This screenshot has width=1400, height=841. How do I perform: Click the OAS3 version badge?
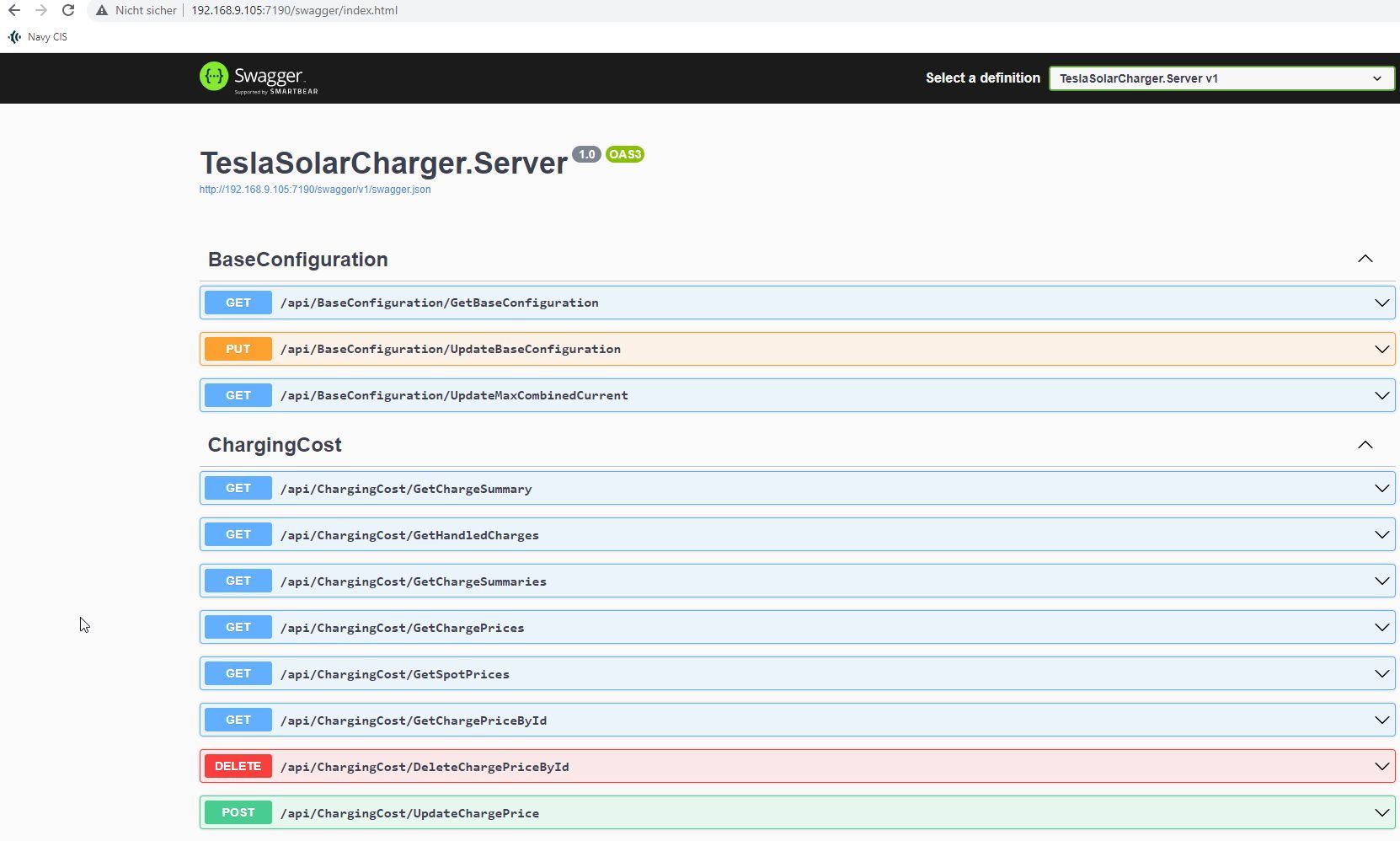(x=624, y=154)
